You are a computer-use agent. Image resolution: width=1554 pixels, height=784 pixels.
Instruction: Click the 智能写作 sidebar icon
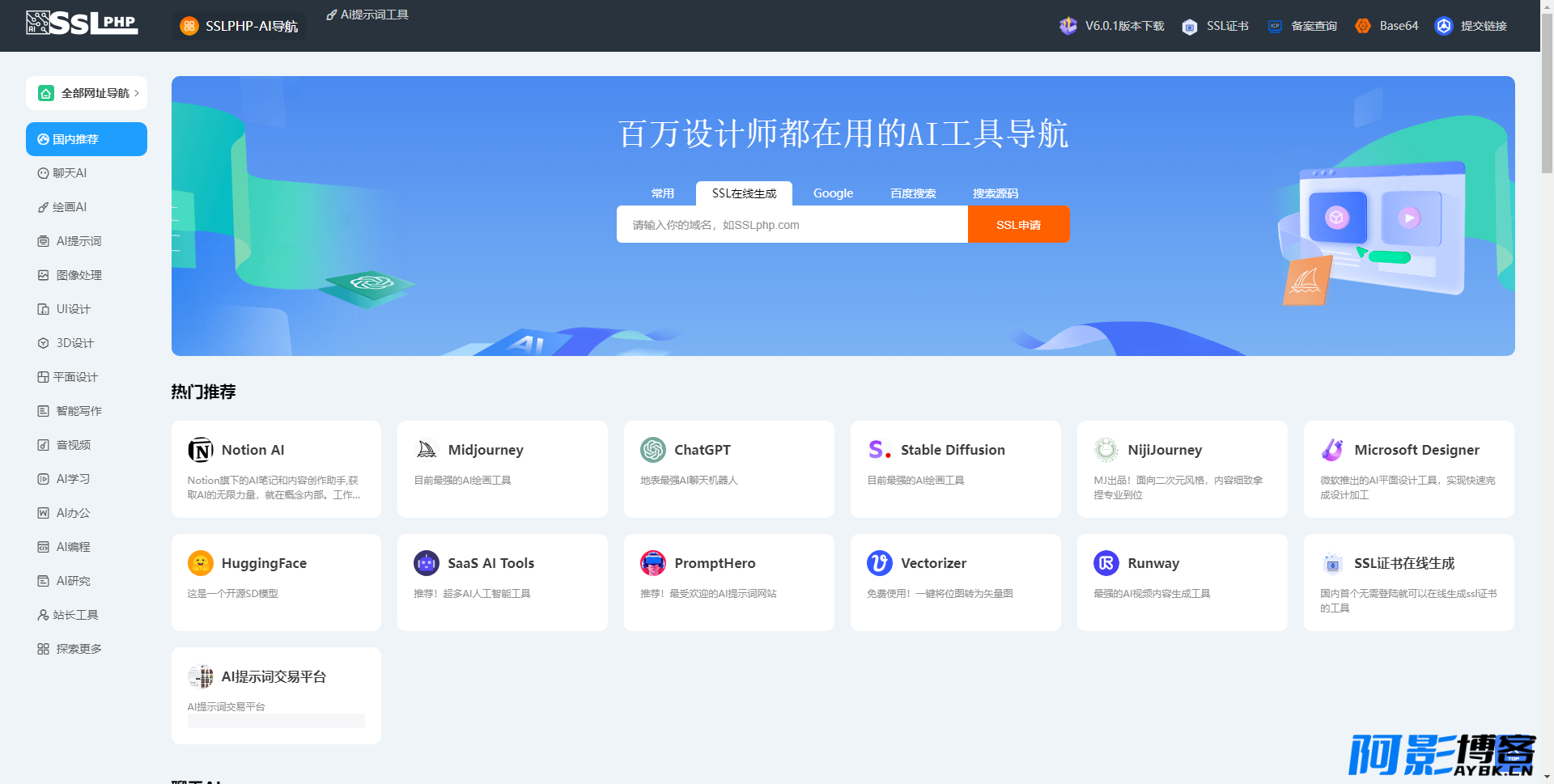44,411
